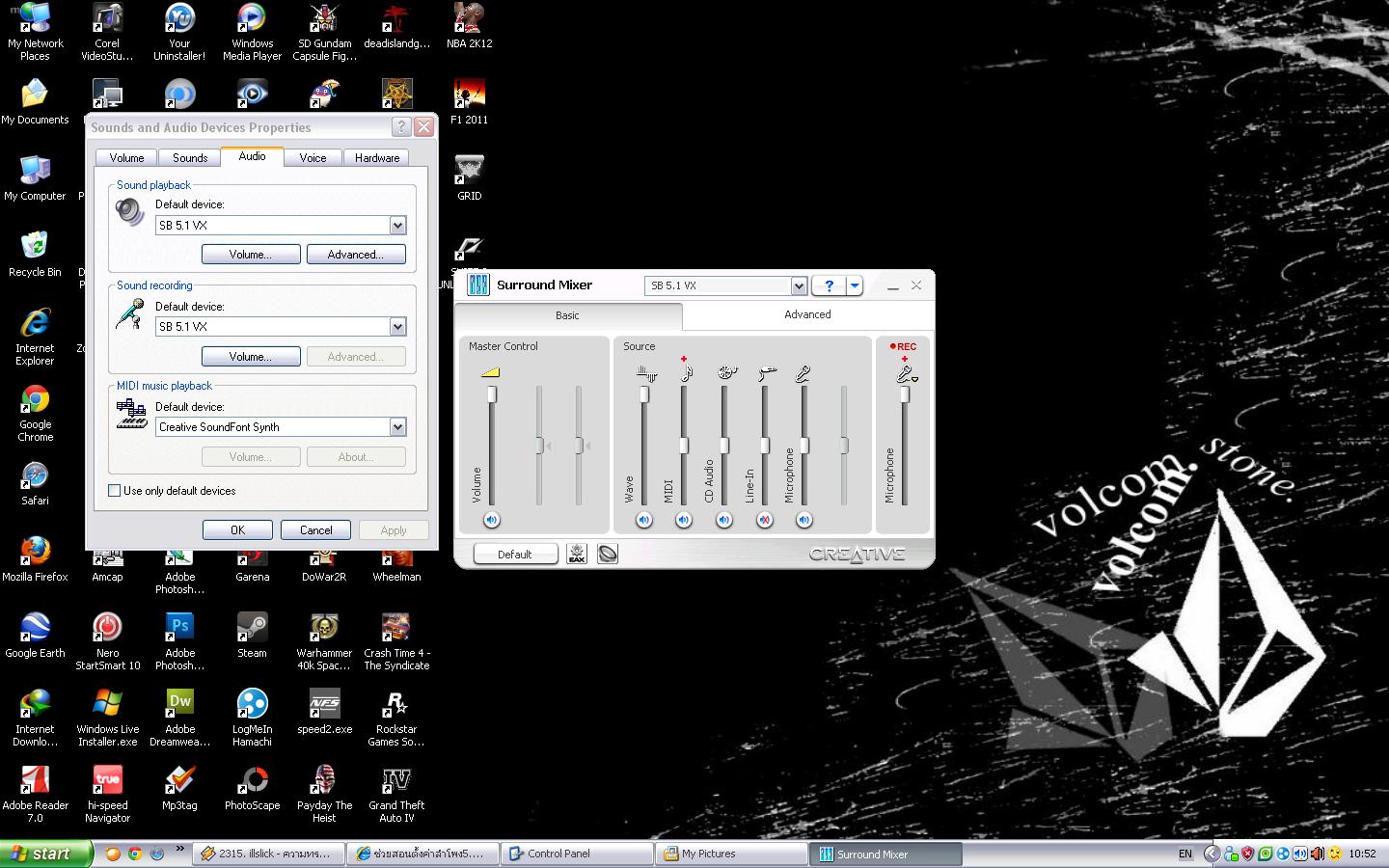The width and height of the screenshot is (1389, 868).
Task: Select the Basic tab in Surround Mixer
Action: point(567,315)
